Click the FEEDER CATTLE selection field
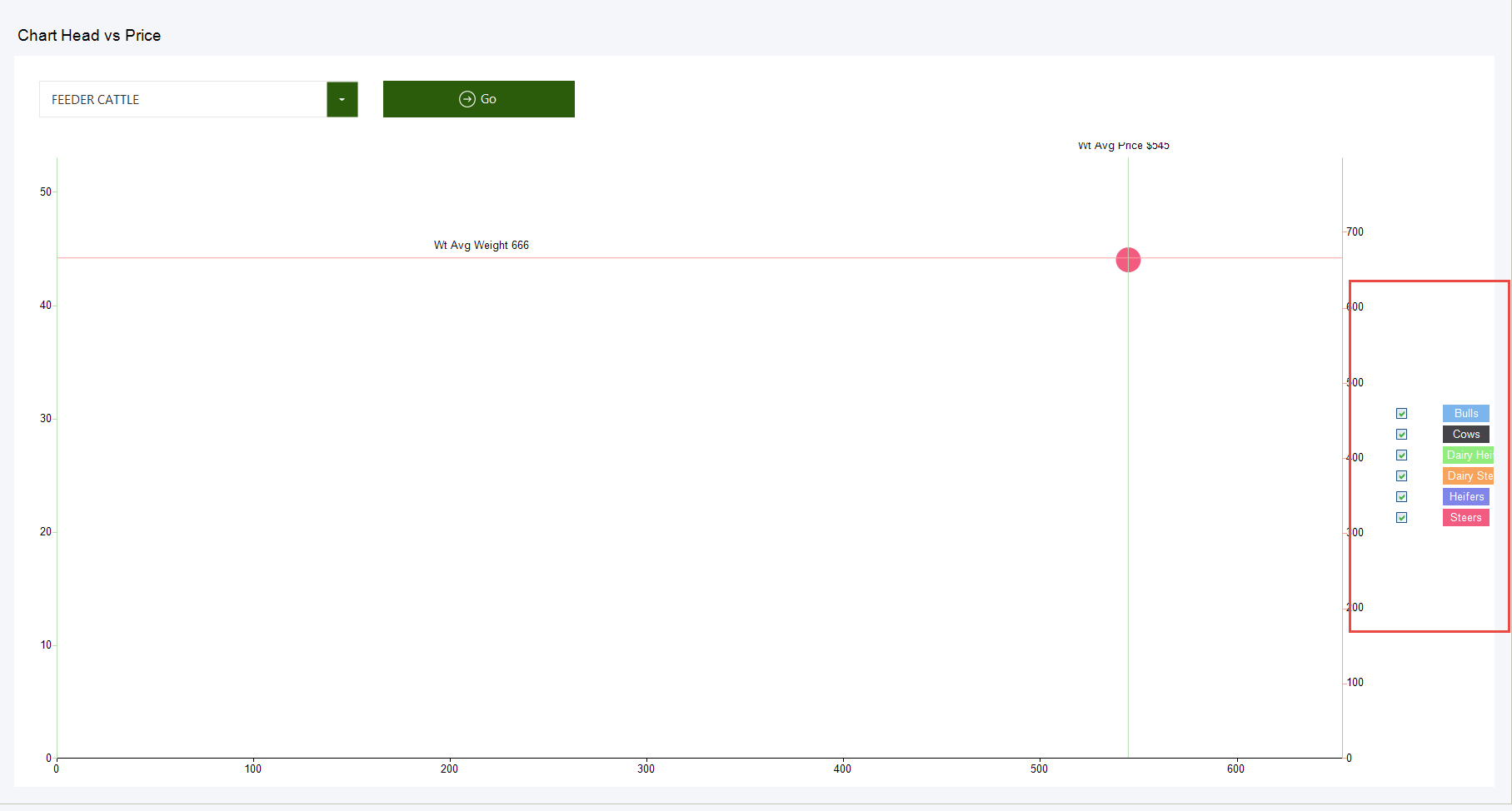 pos(183,99)
